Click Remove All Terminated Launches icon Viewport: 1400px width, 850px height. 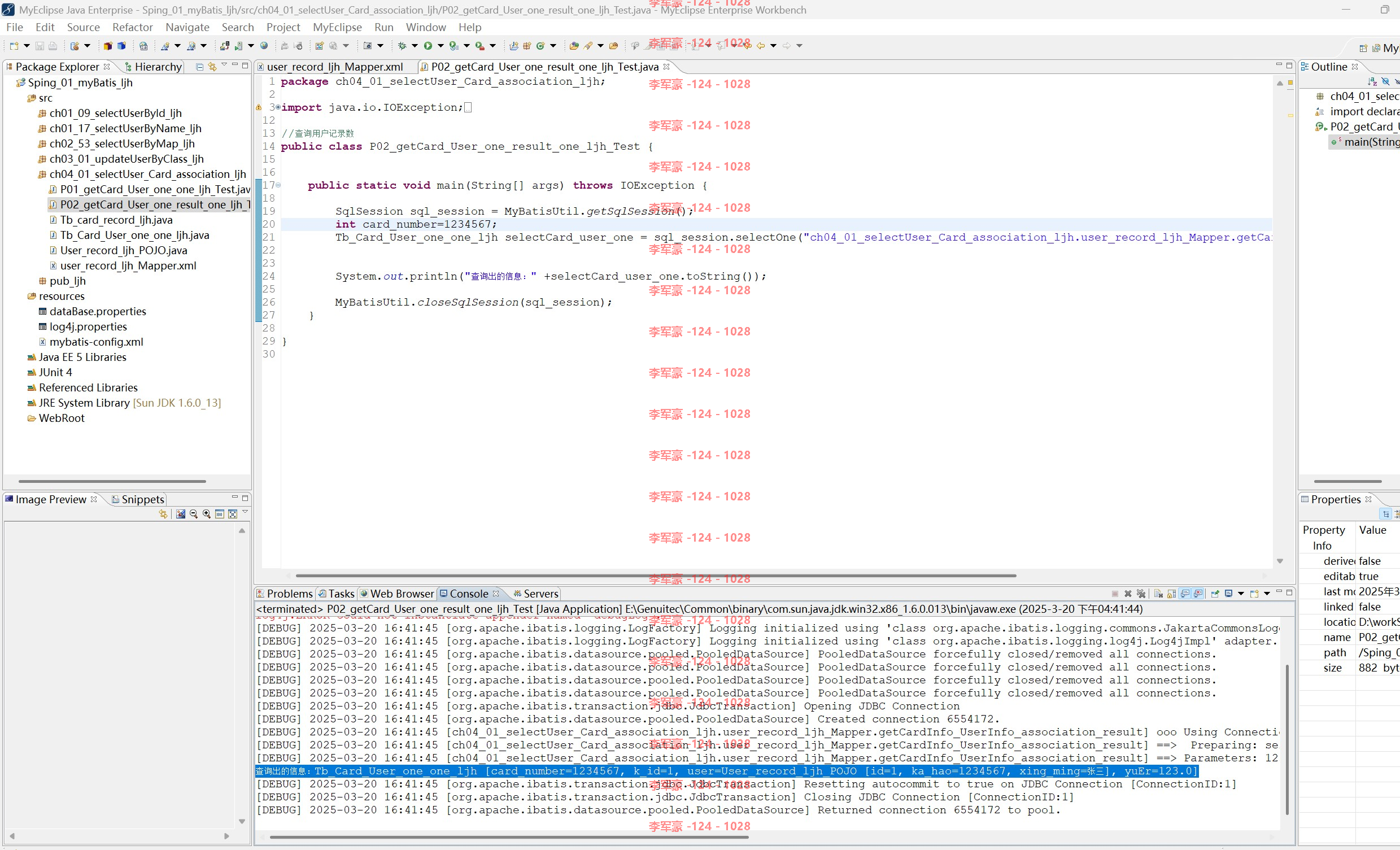click(1141, 594)
